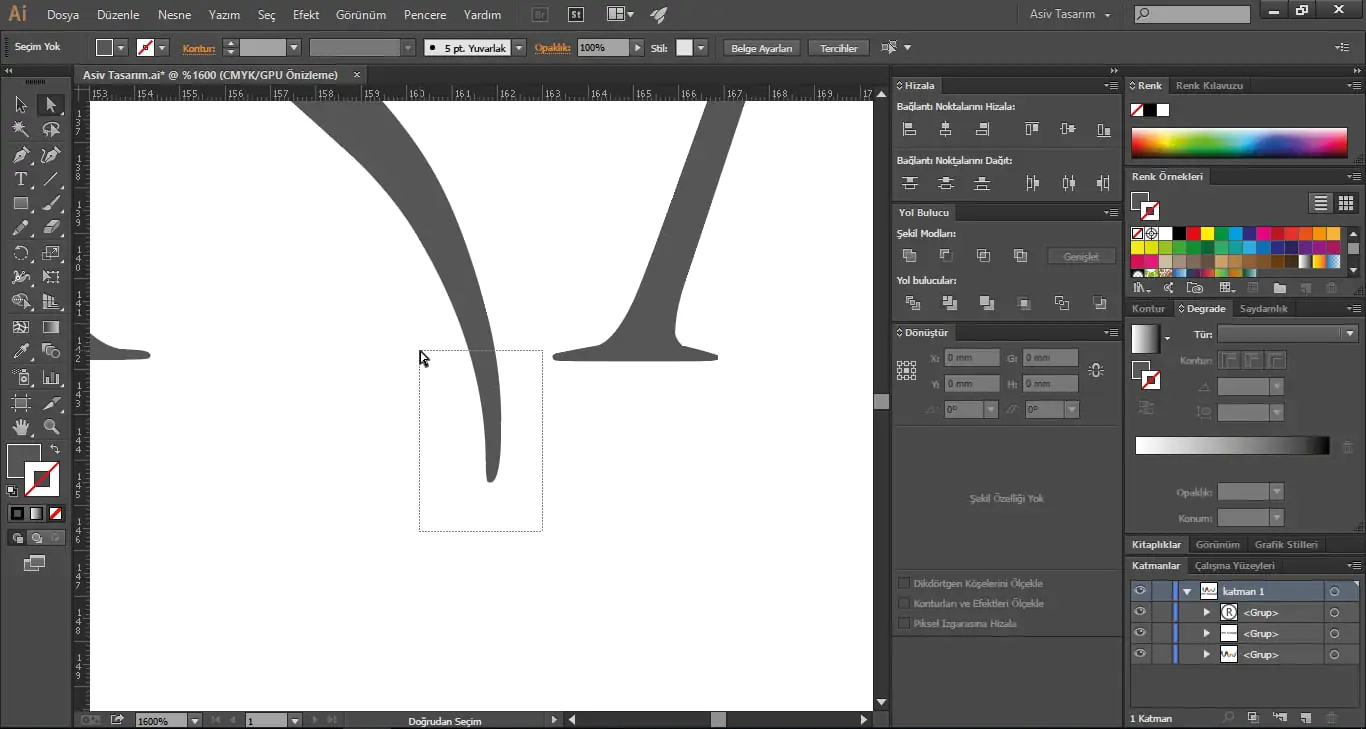The height and width of the screenshot is (729, 1366).
Task: Select the Hand tool
Action: click(21, 427)
